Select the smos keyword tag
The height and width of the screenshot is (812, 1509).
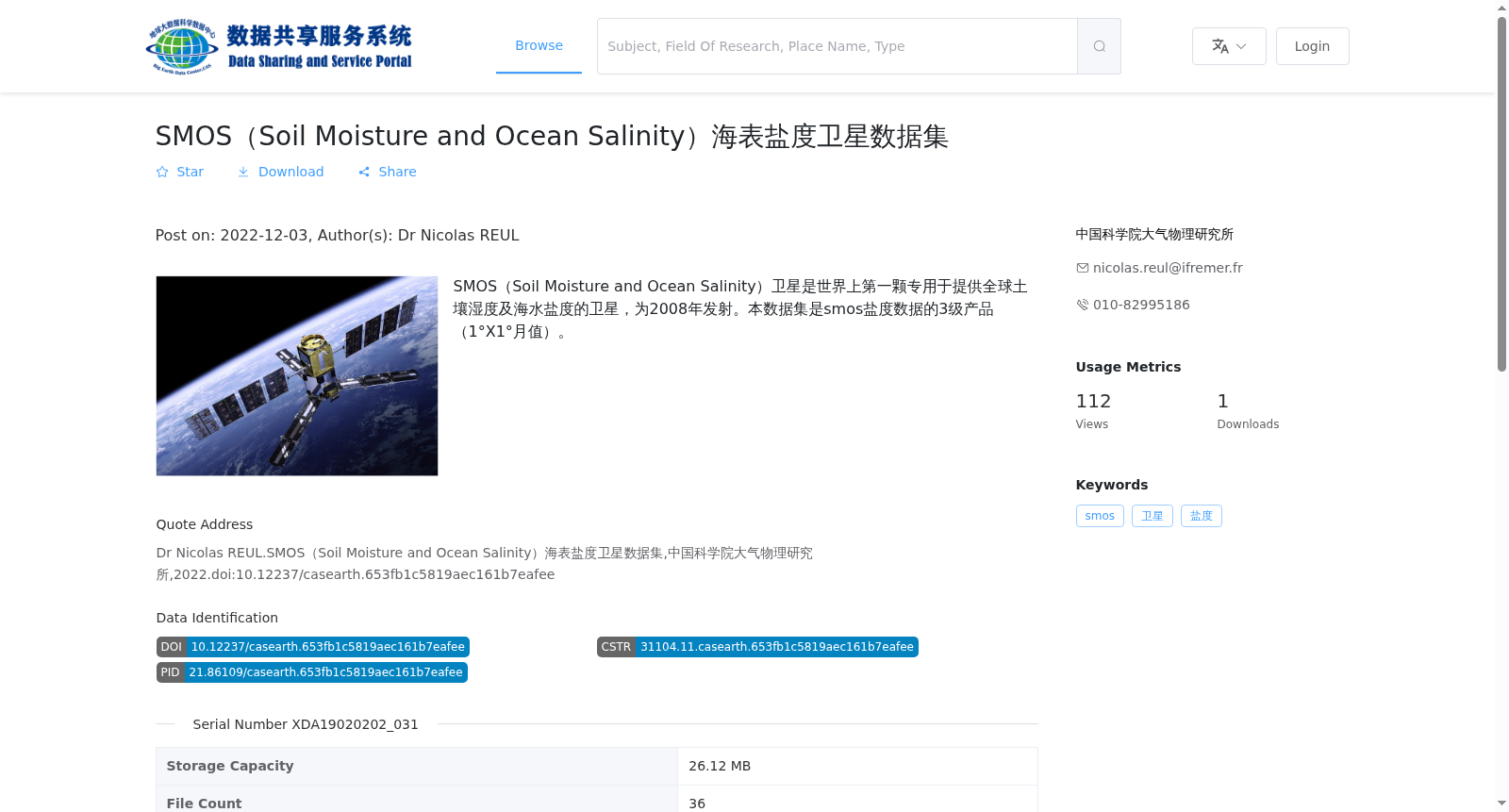(x=1100, y=516)
